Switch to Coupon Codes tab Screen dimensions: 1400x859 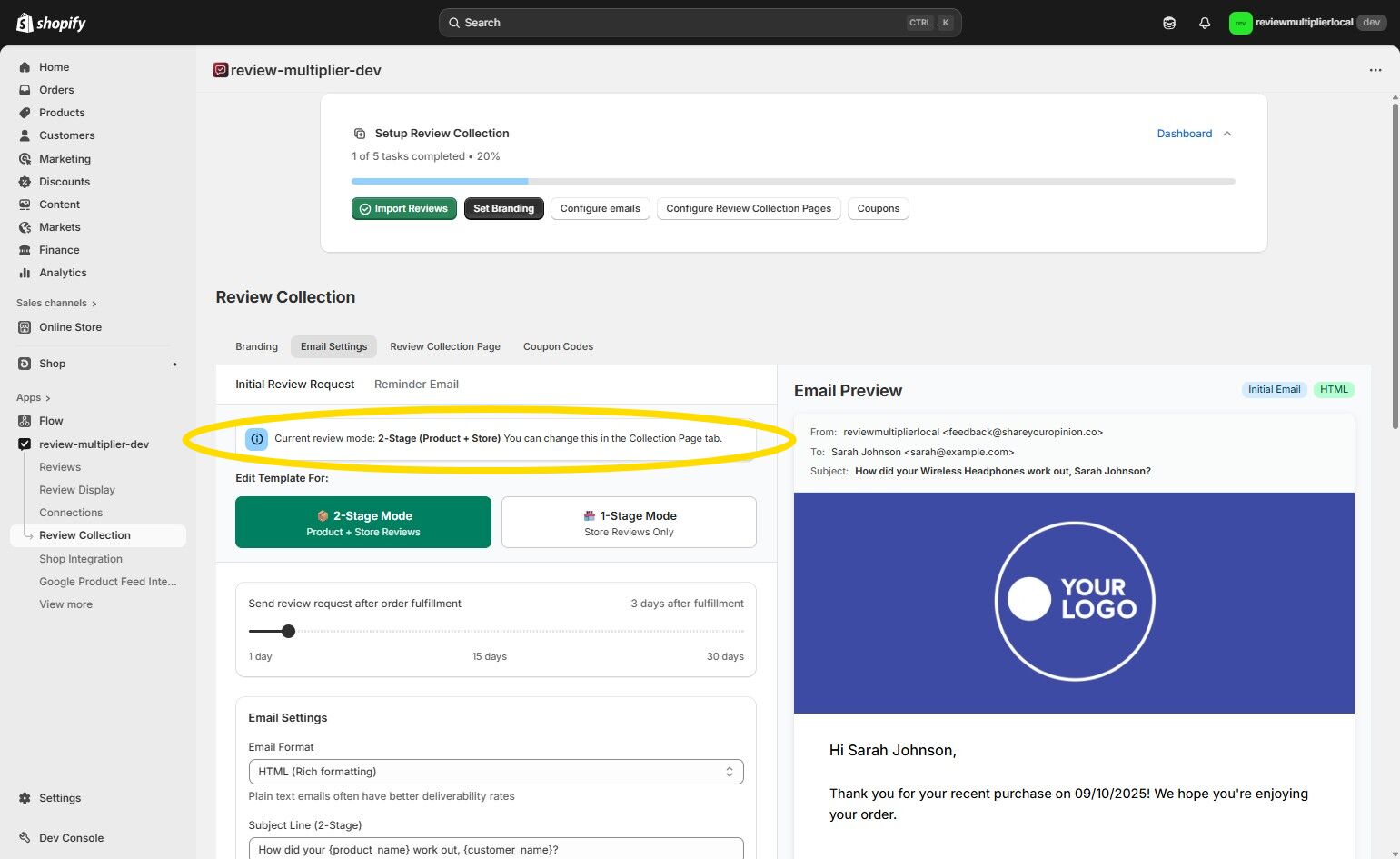click(x=559, y=346)
